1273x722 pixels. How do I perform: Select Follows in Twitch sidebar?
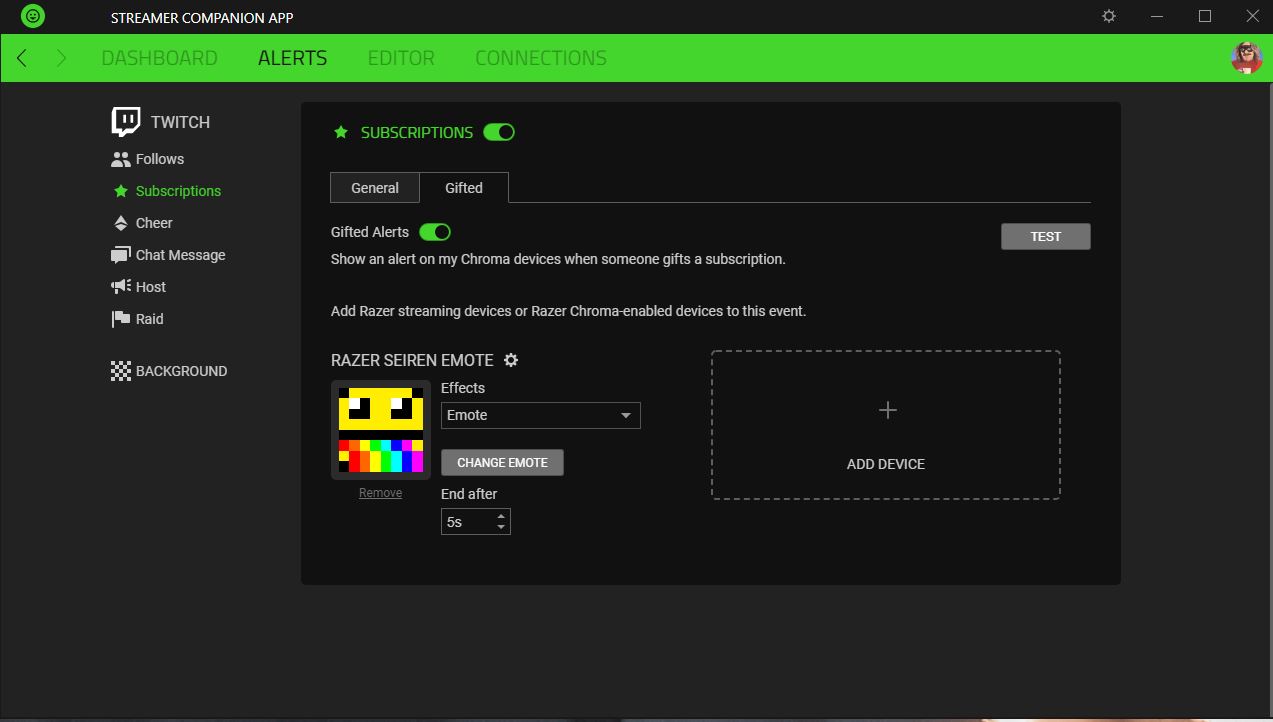point(160,159)
